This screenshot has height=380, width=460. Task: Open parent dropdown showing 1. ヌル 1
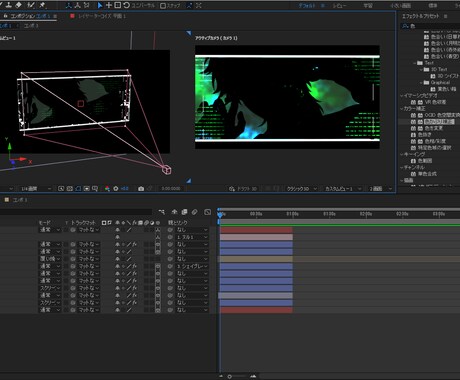coord(192,237)
